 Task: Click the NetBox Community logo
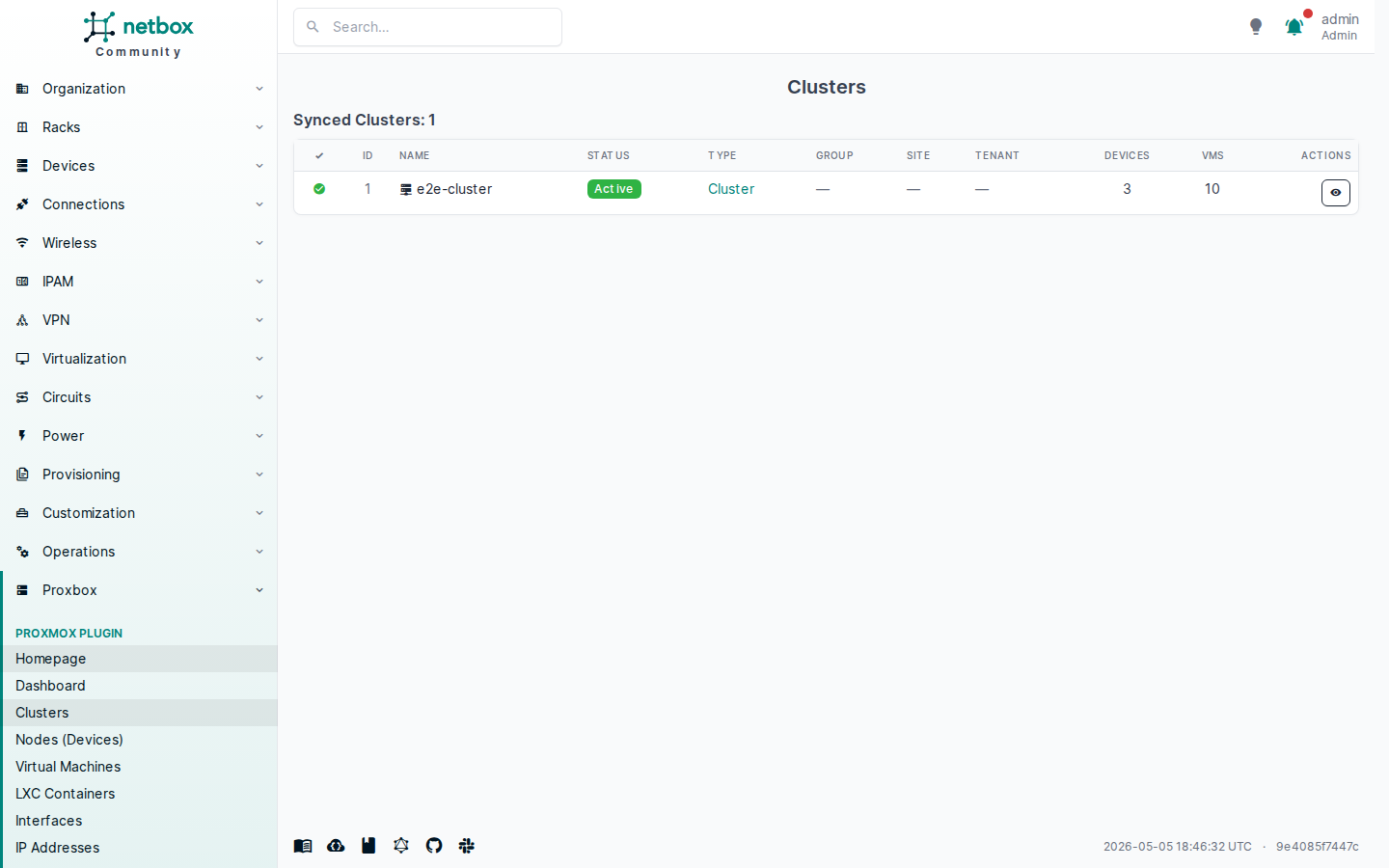139,35
